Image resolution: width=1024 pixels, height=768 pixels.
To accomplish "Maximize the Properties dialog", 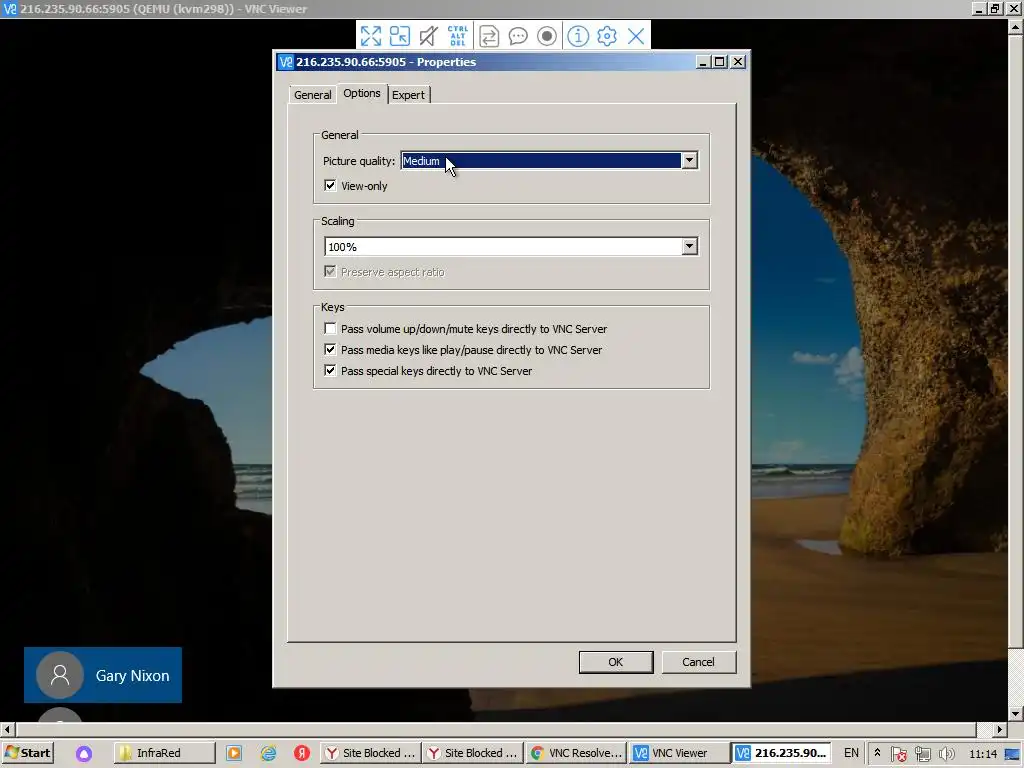I will 720,61.
